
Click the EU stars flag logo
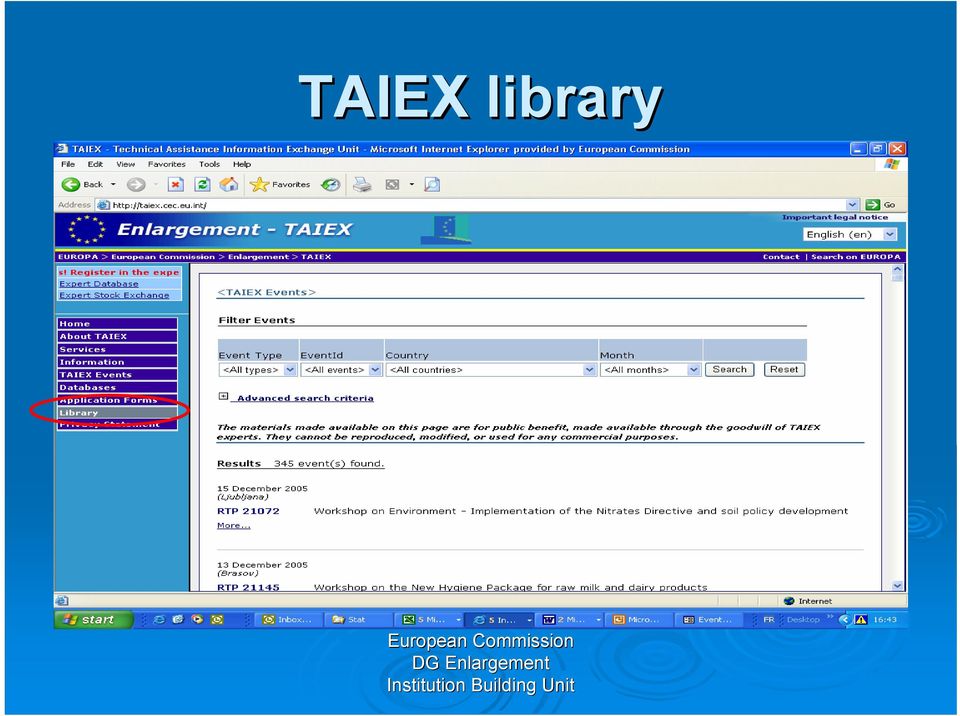pos(86,230)
